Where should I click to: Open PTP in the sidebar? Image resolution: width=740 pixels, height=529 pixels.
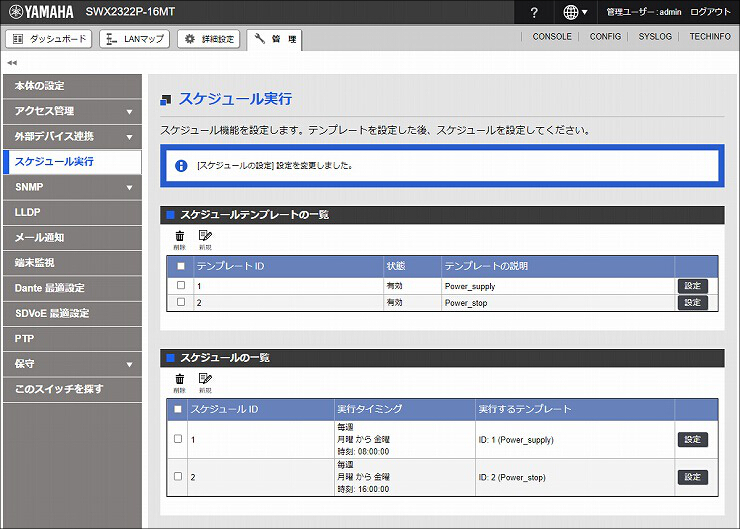tap(72, 339)
